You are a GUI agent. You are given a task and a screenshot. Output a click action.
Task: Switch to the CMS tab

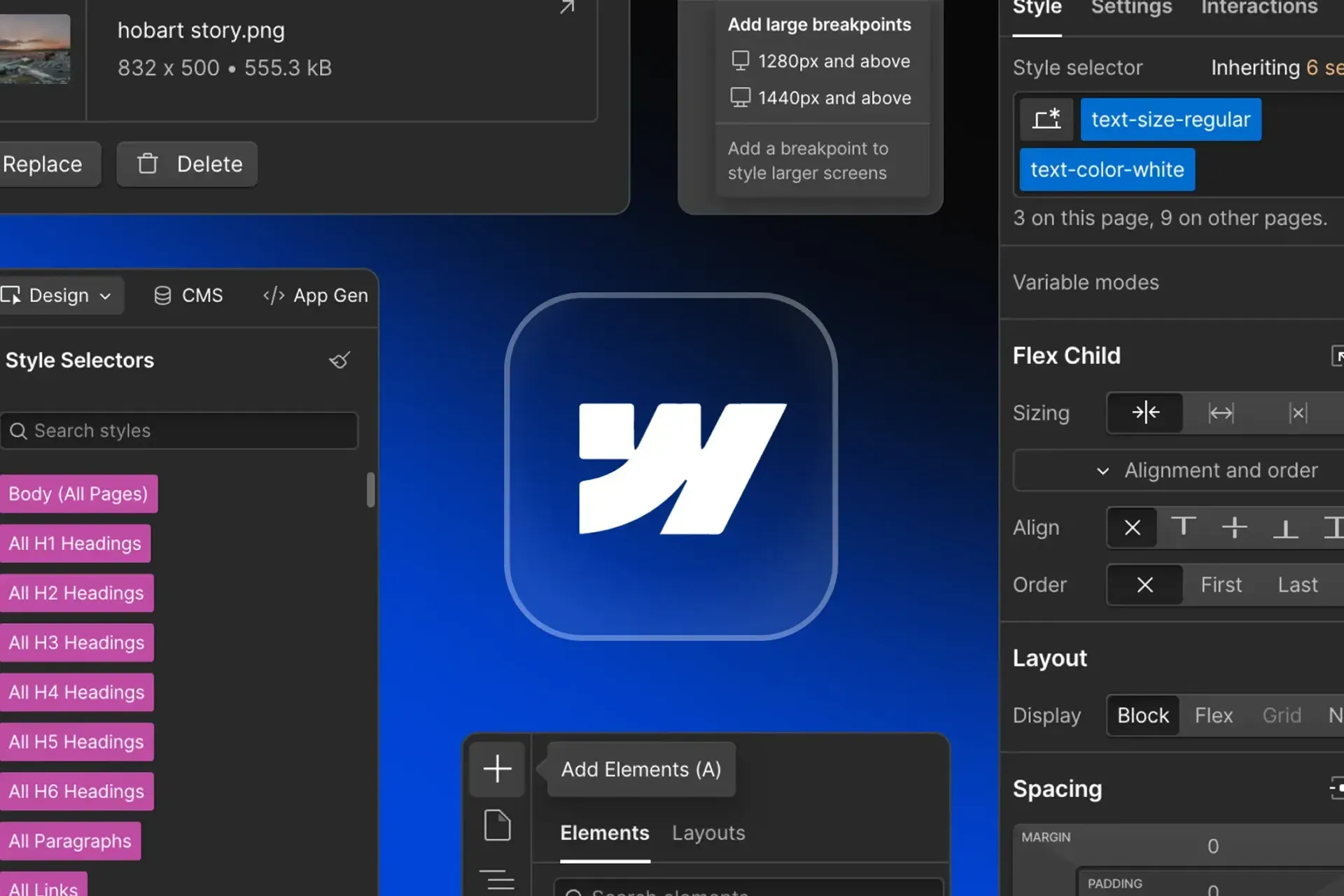[x=188, y=295]
